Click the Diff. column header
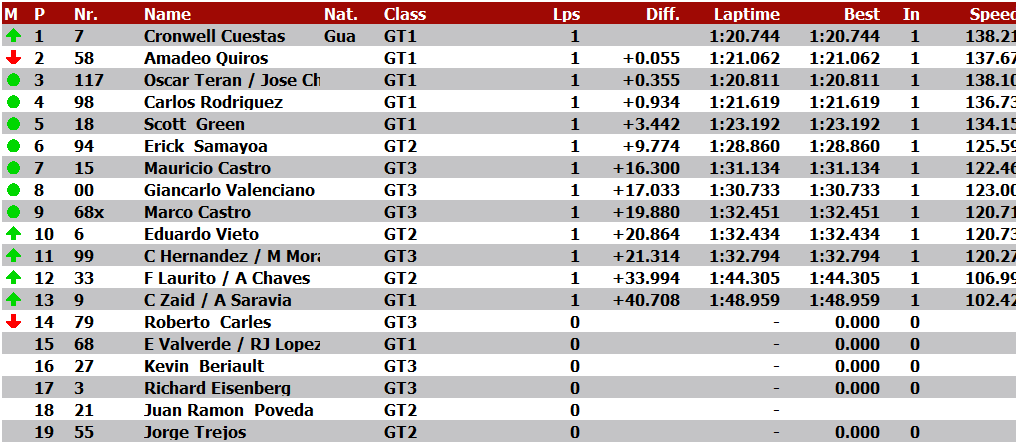This screenshot has height=445, width=1016. coord(662,14)
